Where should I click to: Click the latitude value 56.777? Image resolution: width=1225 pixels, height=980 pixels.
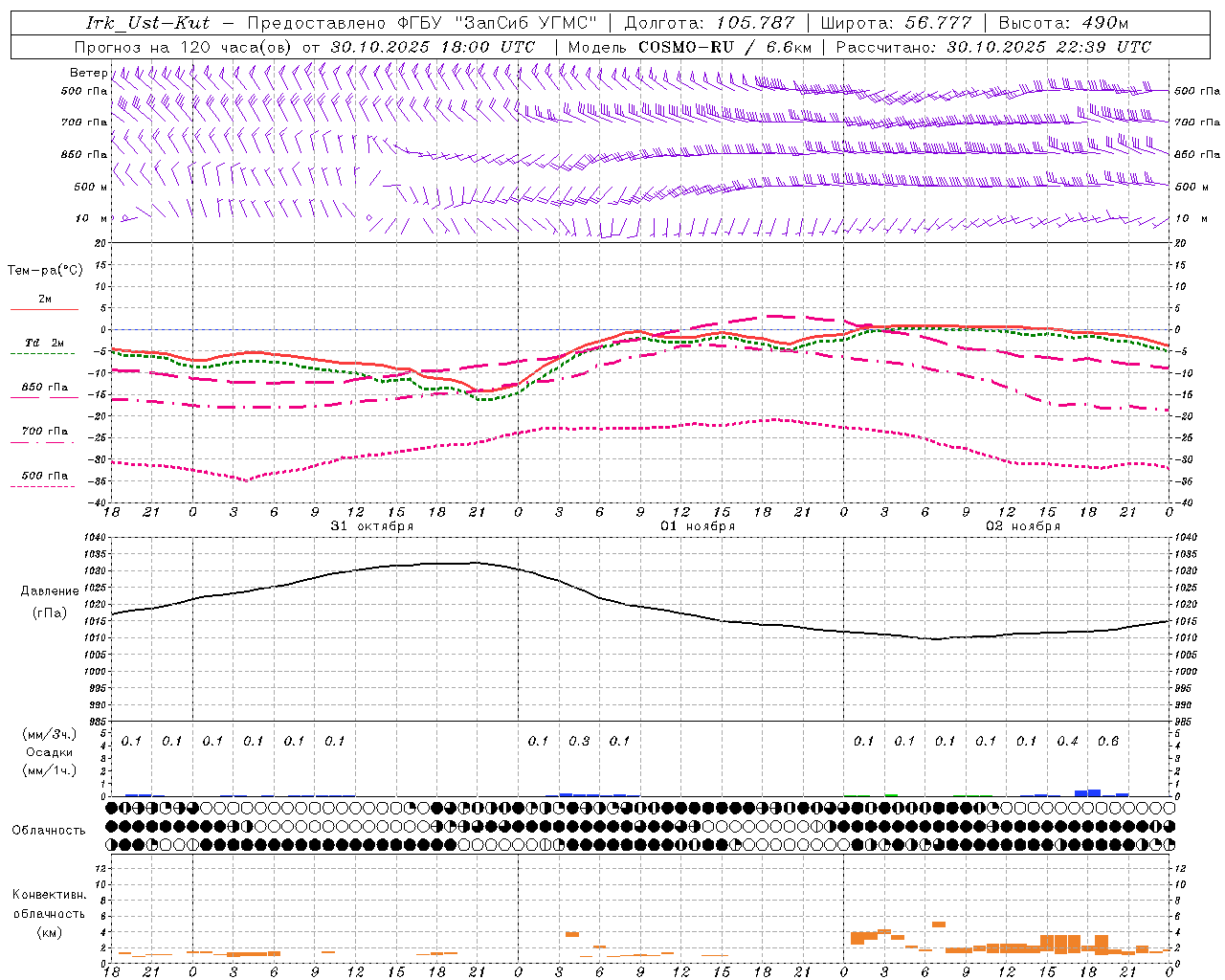(938, 23)
